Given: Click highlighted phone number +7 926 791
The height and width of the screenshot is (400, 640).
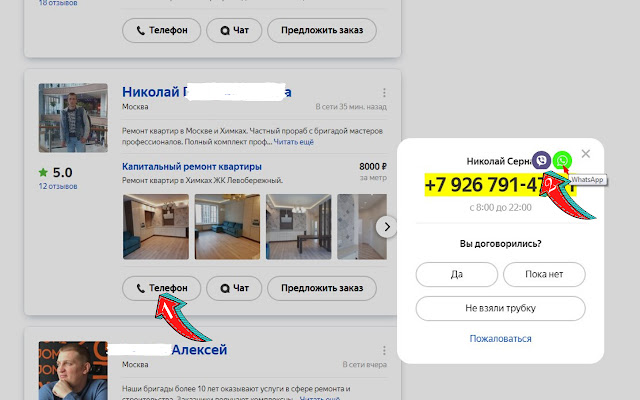Looking at the screenshot, I should click(500, 185).
